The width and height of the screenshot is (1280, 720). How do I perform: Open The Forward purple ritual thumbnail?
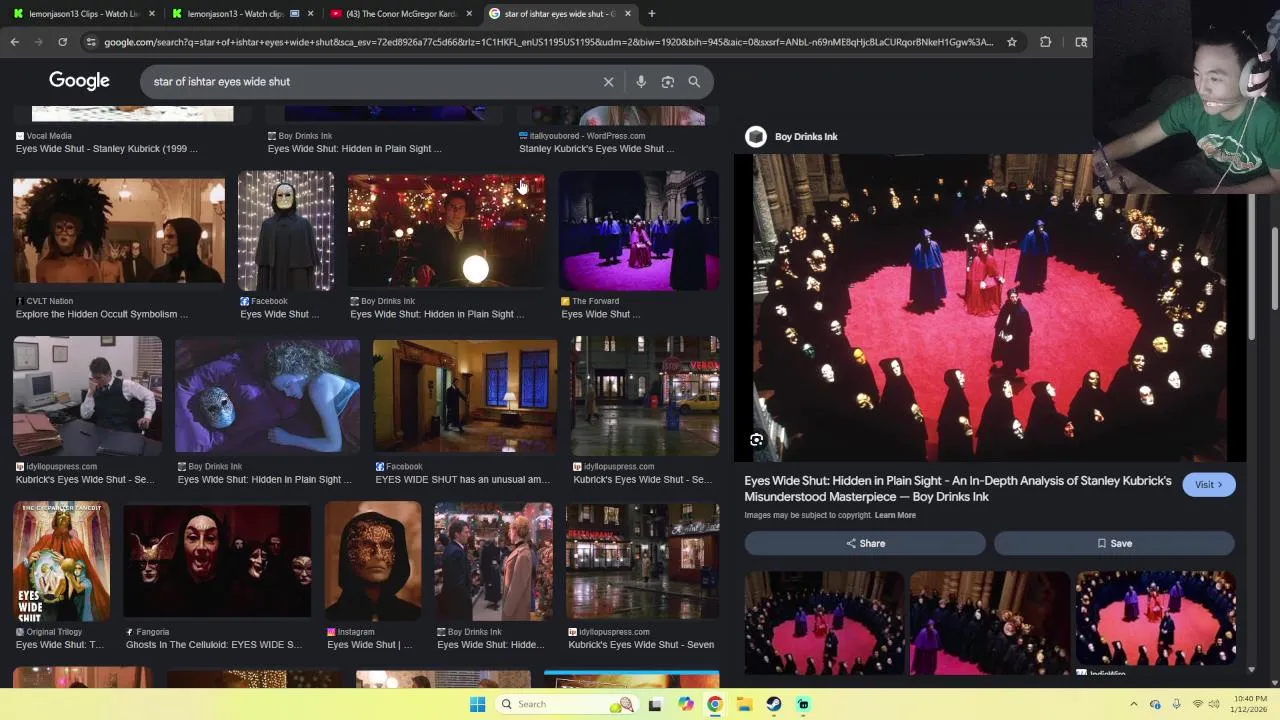point(639,231)
